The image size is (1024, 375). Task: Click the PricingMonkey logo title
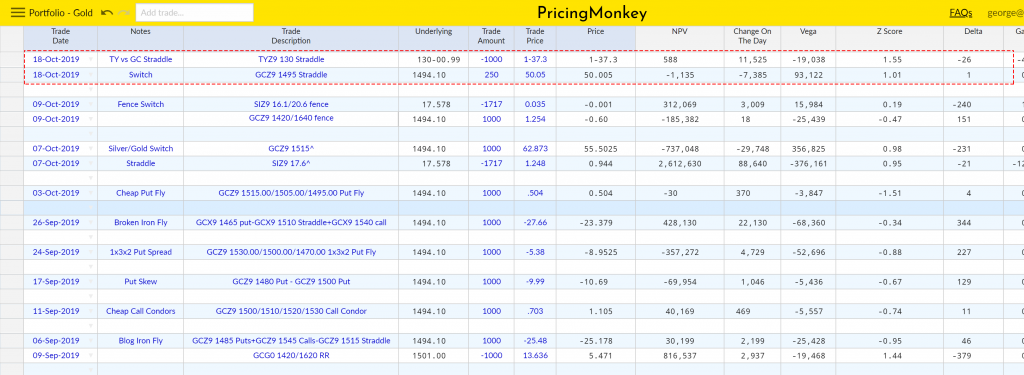click(592, 13)
